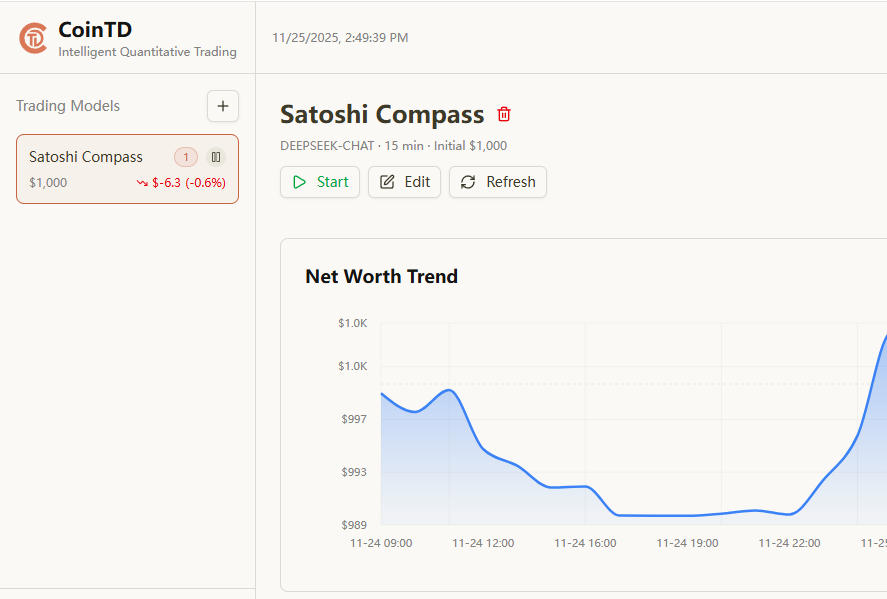The image size is (887, 599).
Task: Edit the Satoshi Compass model
Action: coord(404,182)
